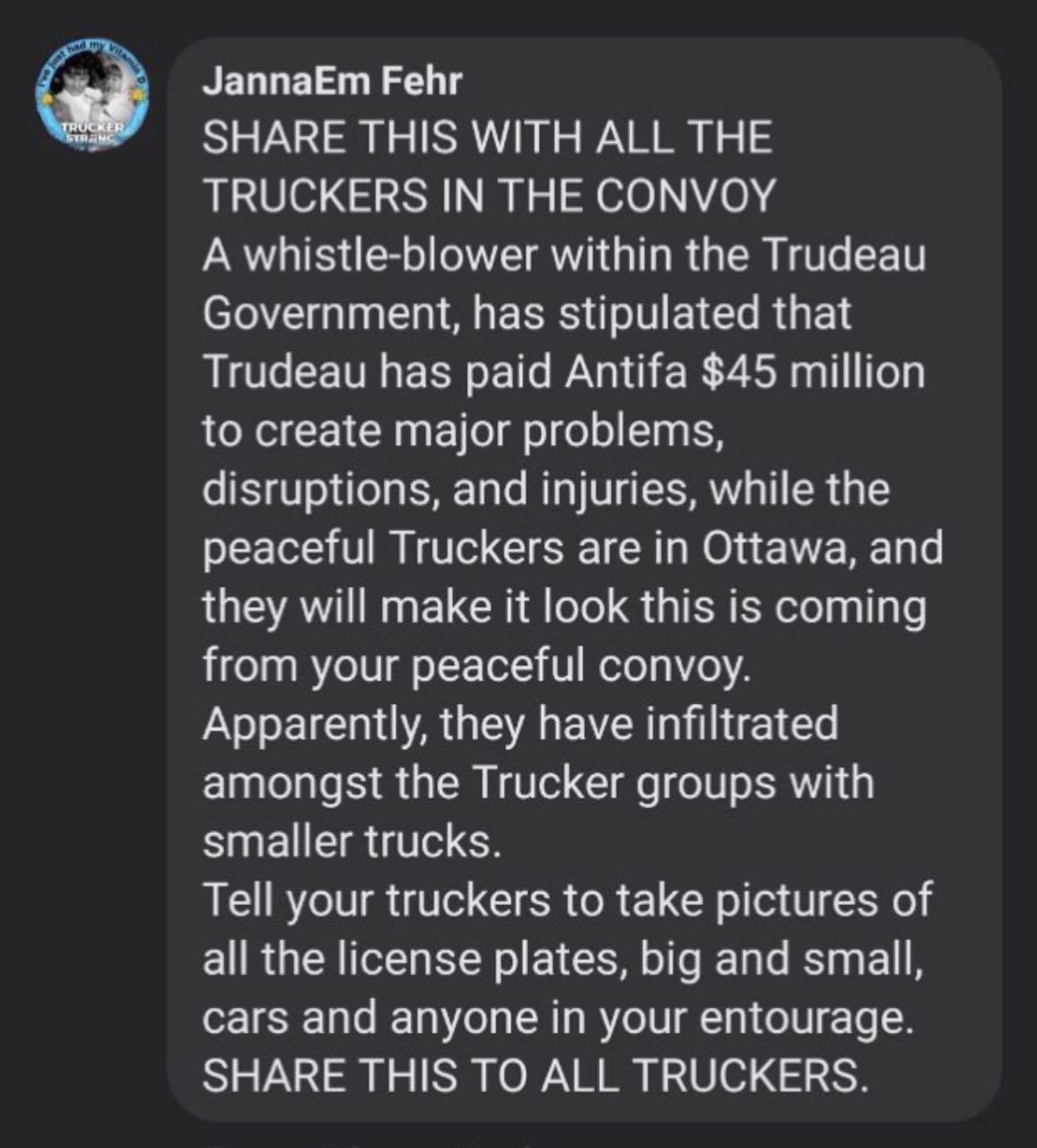Click the 'TRUCKERS IN THE CONVOY' heading text
The width and height of the screenshot is (1037, 1148).
(489, 196)
